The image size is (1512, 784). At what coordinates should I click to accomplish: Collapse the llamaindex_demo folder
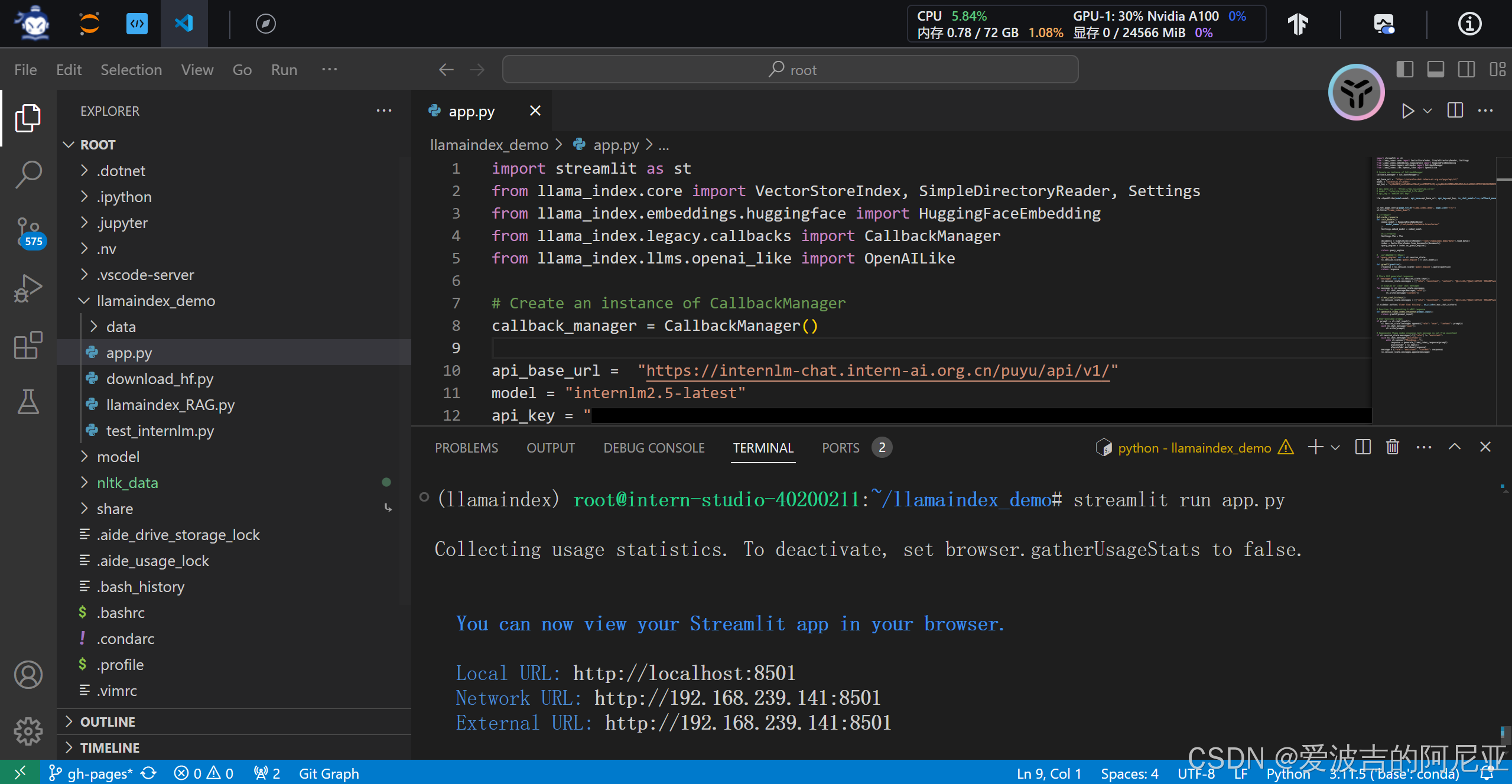(155, 301)
